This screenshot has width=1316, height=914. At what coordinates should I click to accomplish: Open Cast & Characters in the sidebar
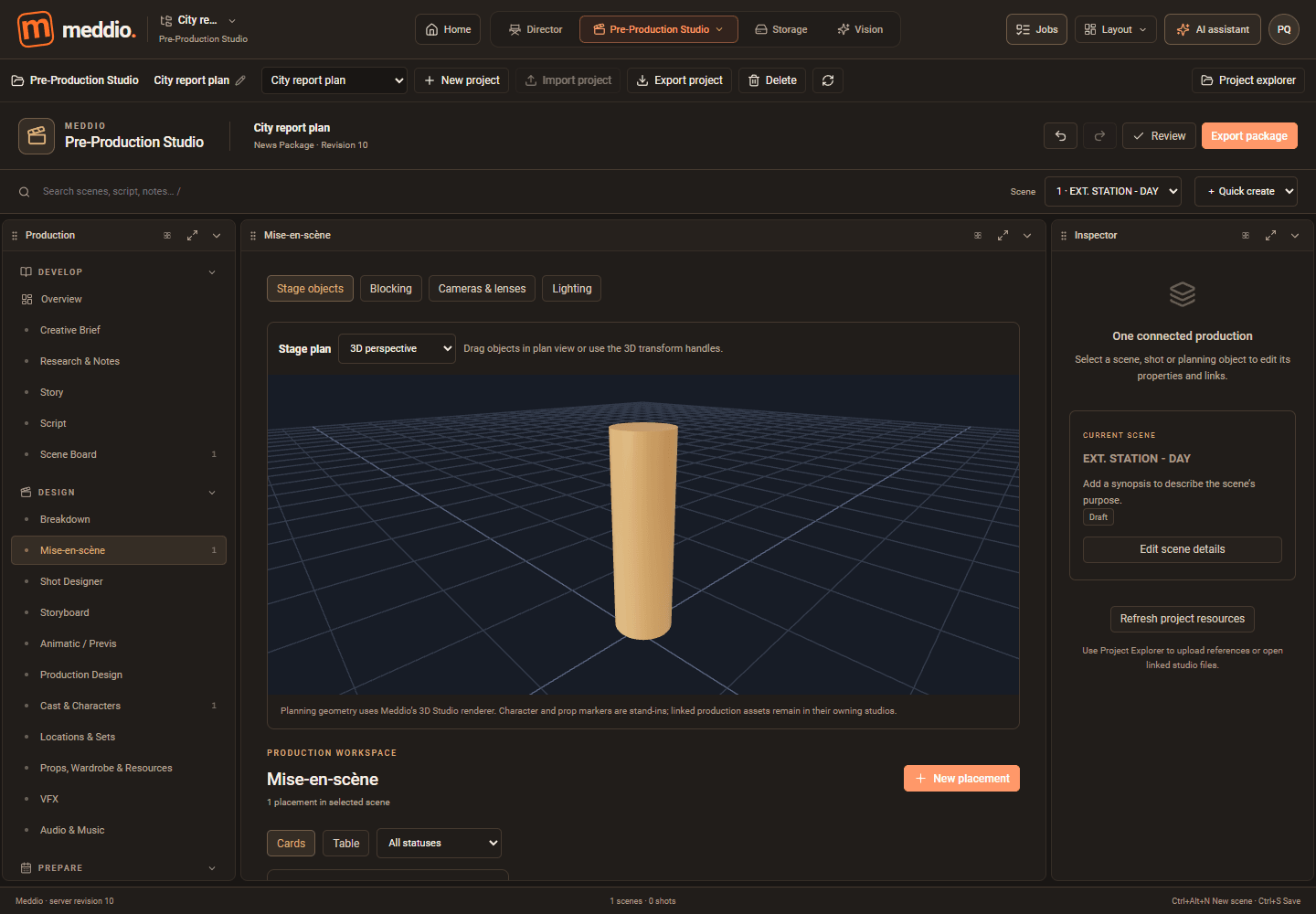119,706
